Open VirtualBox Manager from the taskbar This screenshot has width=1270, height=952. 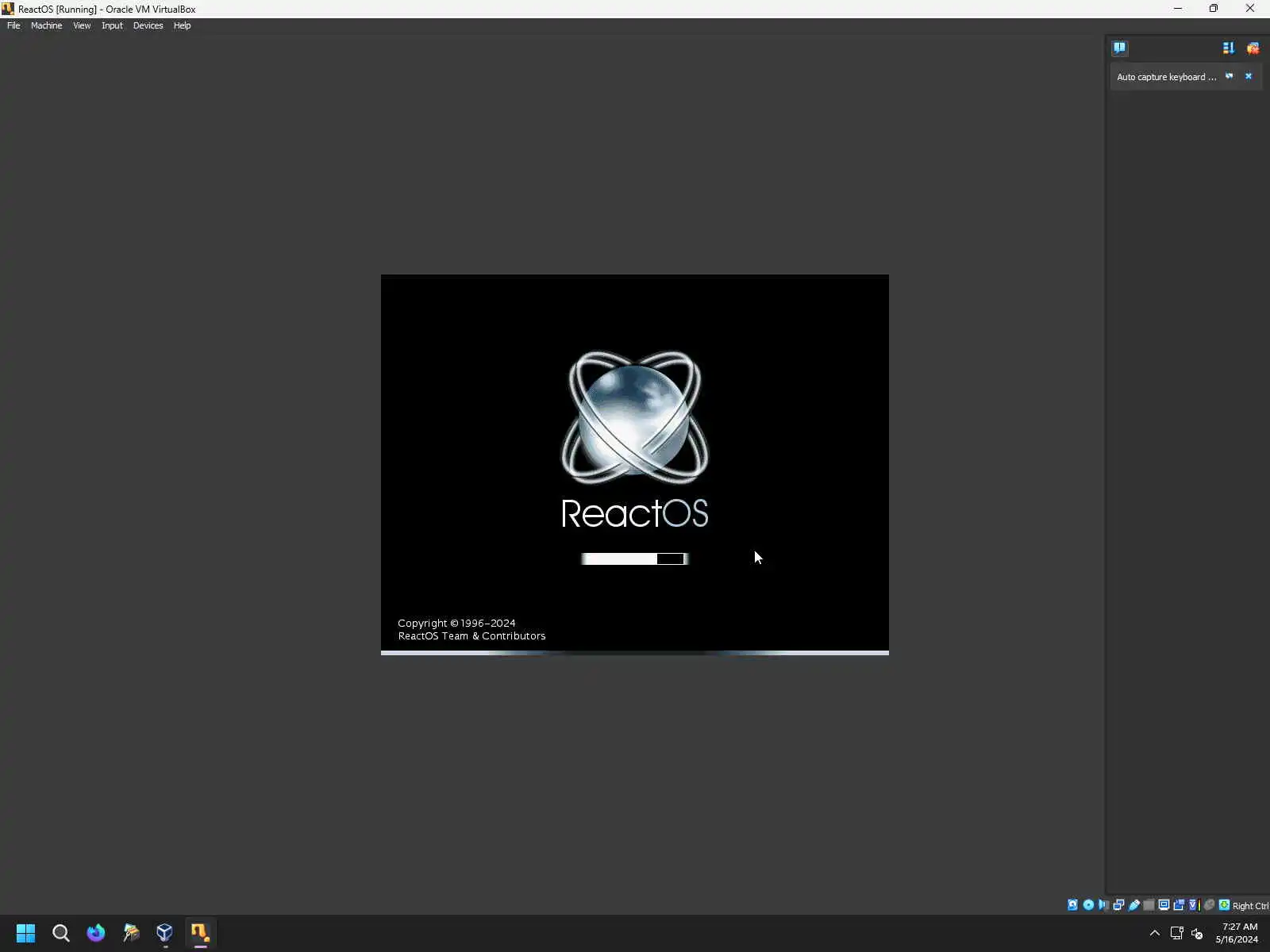click(x=165, y=933)
